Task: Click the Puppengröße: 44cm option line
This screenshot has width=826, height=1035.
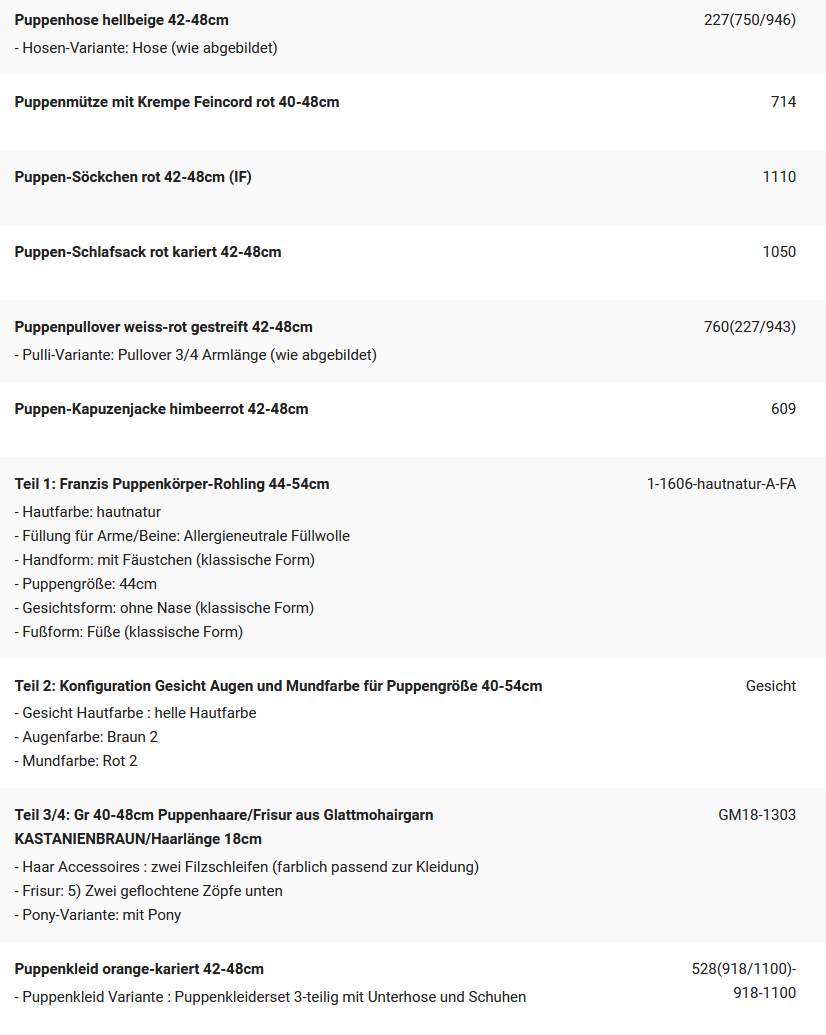Action: 86,584
